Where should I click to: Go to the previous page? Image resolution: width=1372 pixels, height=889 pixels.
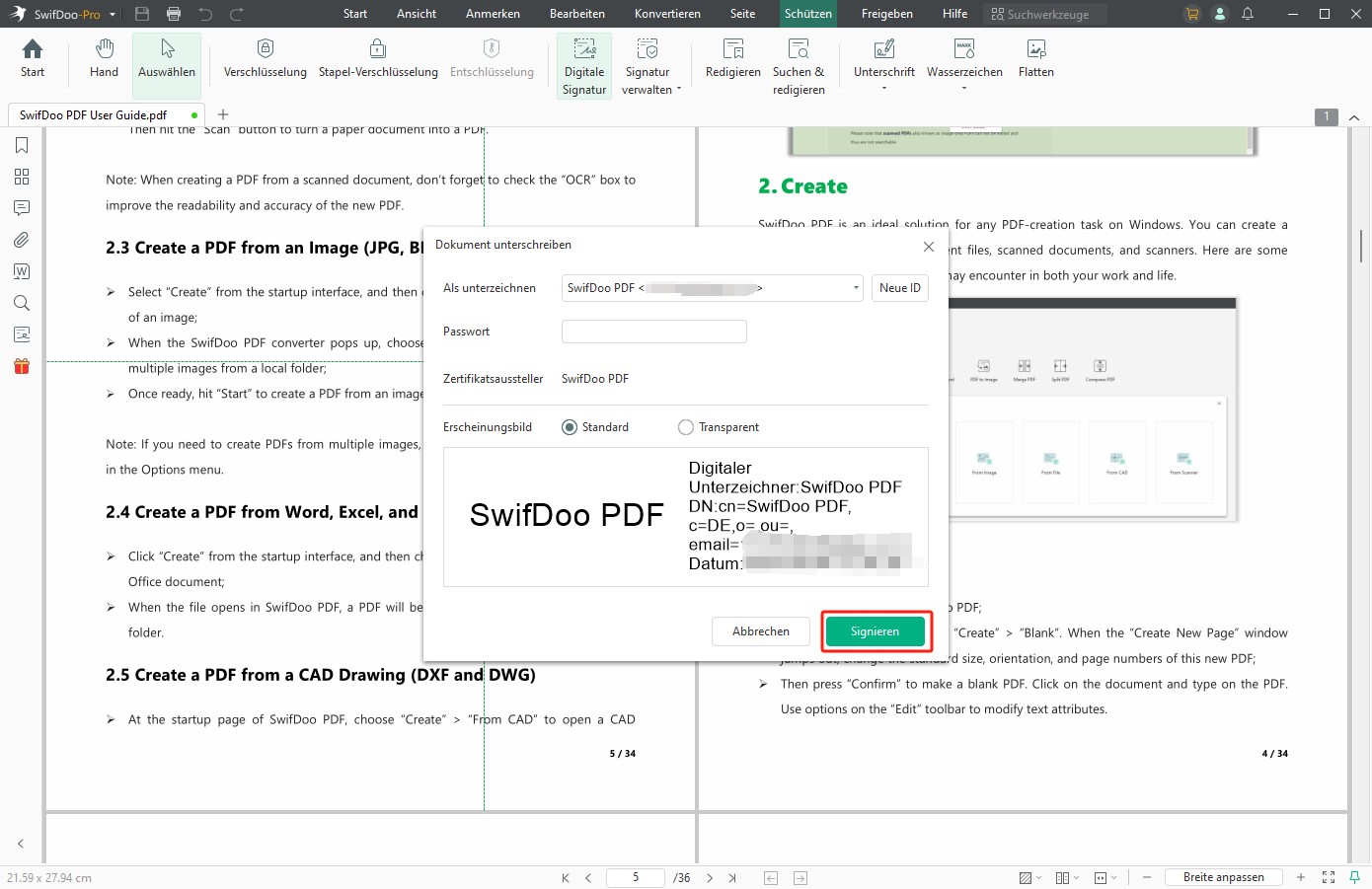(588, 877)
